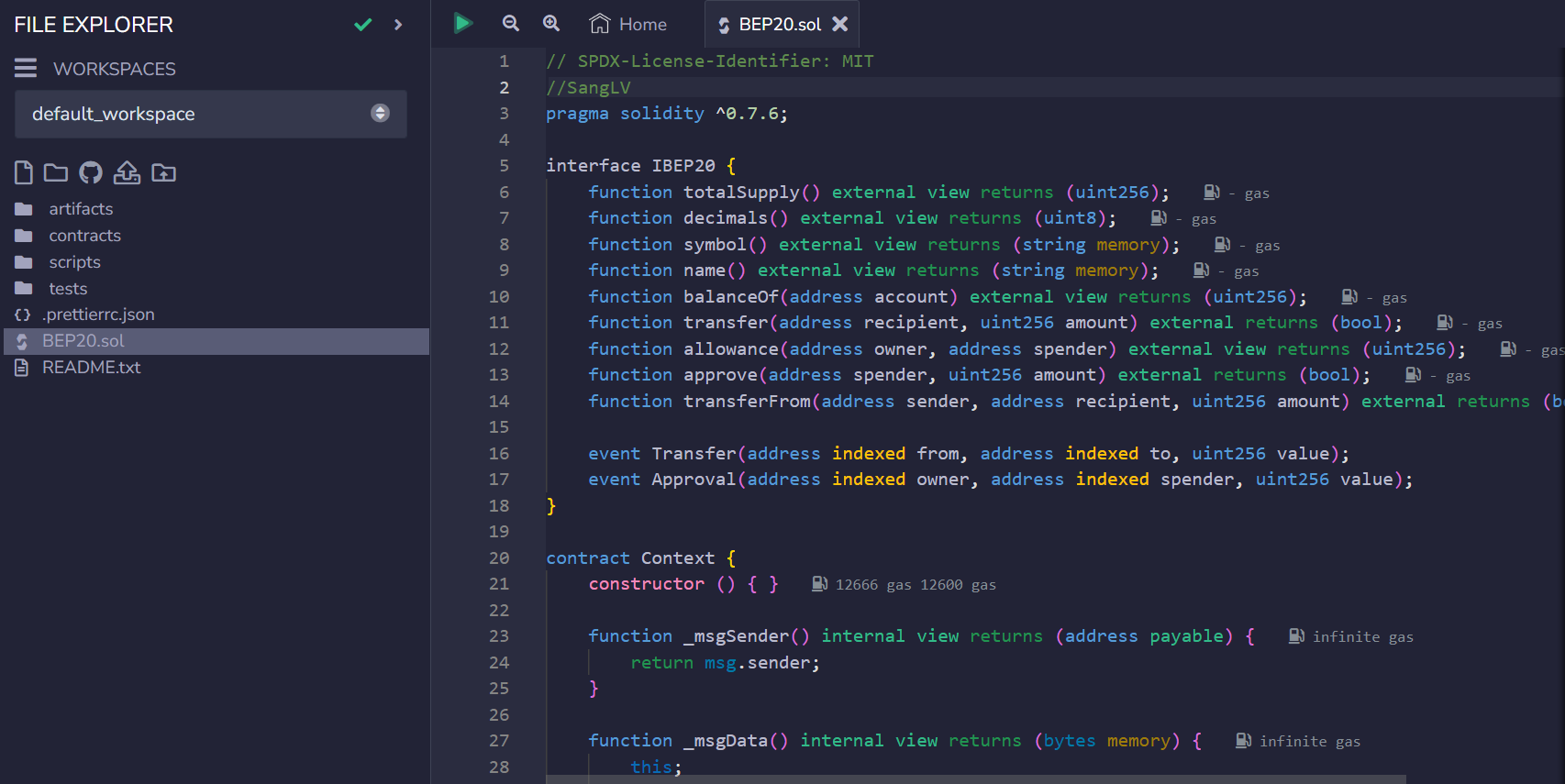Create a new folder
Image resolution: width=1565 pixels, height=784 pixels.
(x=56, y=172)
